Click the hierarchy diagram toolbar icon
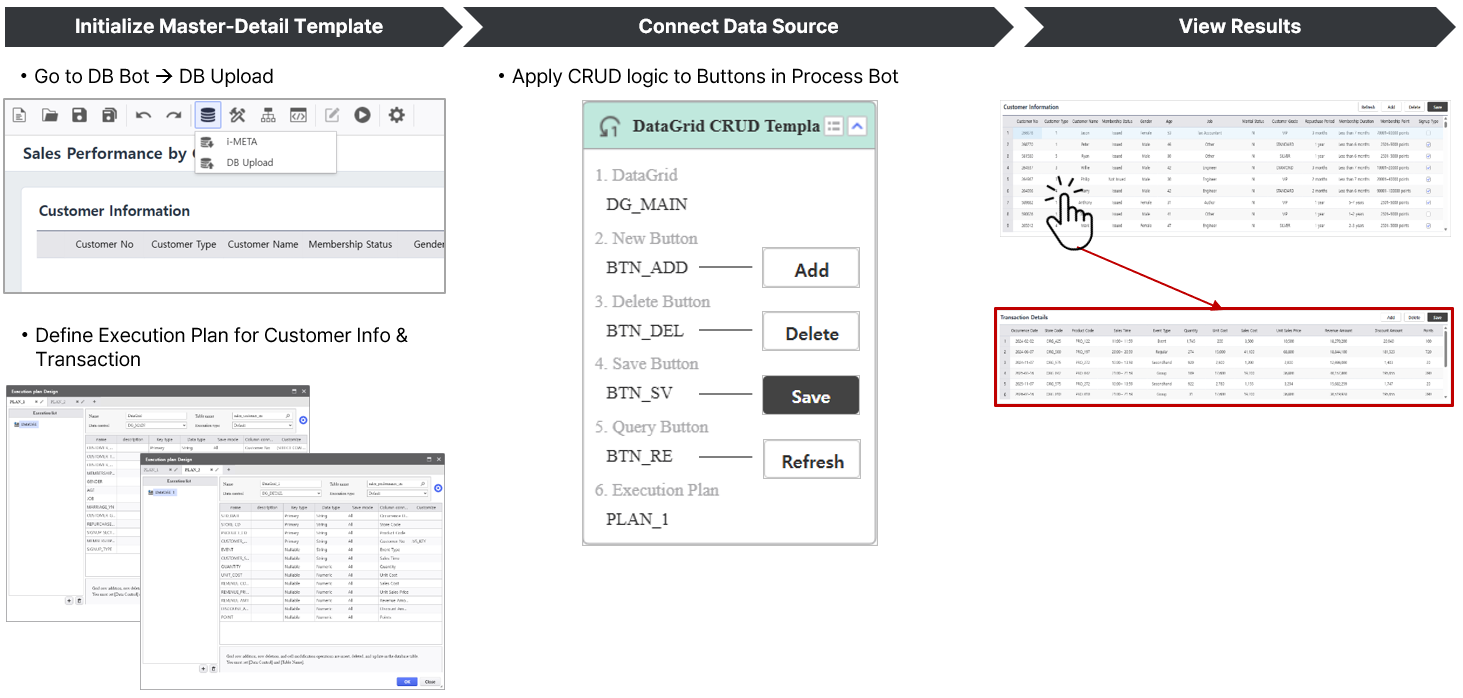This screenshot has width=1463, height=698. 268,115
